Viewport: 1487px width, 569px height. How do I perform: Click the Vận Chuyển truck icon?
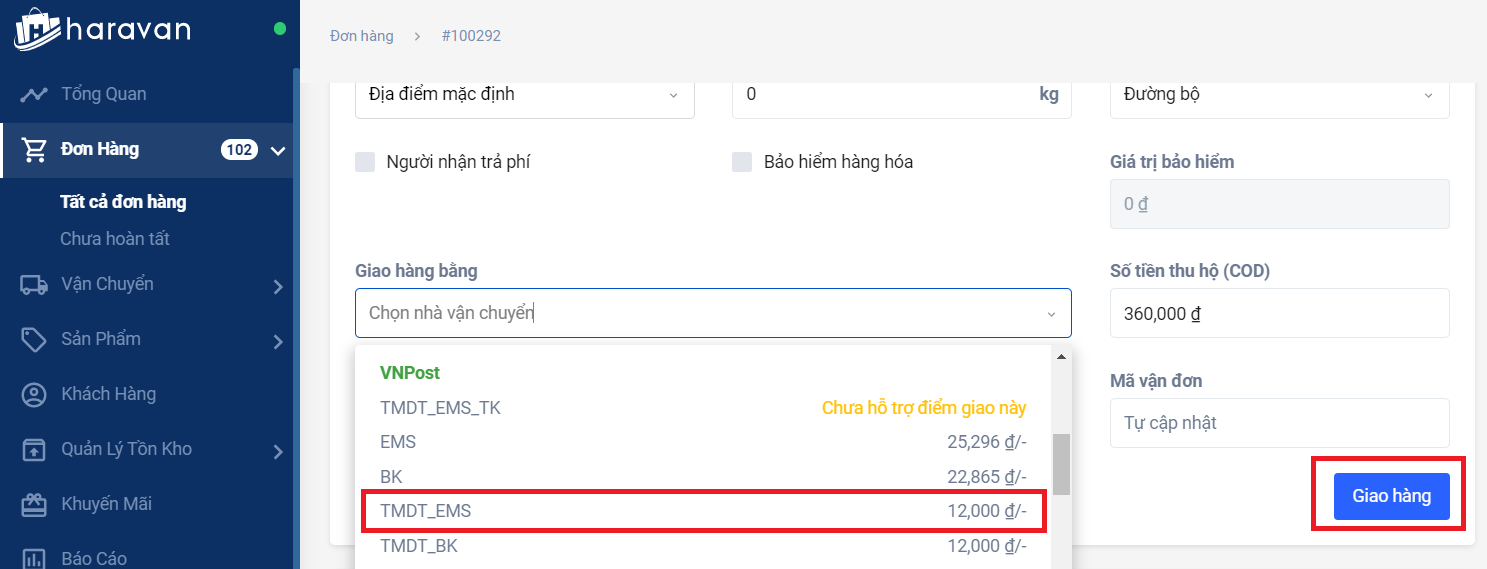point(34,285)
